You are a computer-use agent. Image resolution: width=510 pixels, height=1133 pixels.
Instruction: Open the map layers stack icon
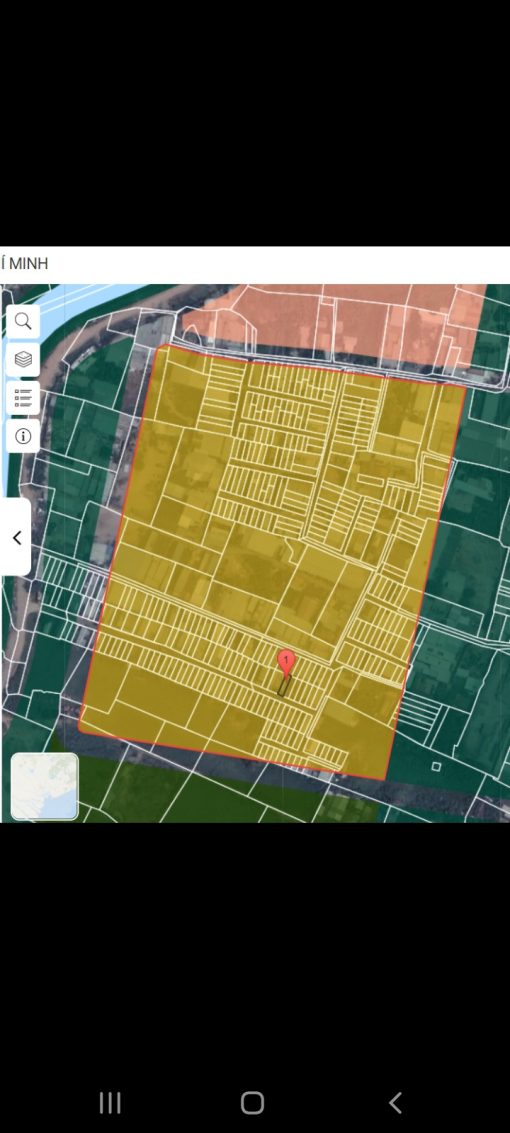pos(23,359)
